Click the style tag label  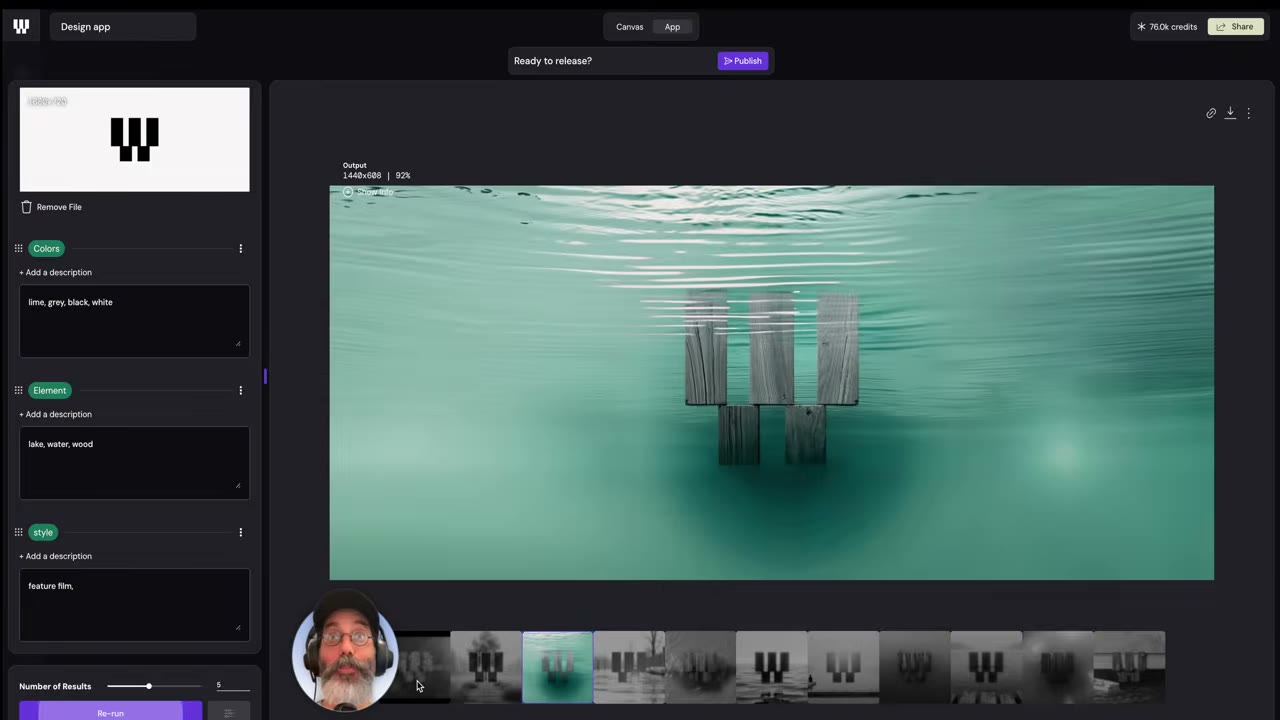[x=43, y=532]
